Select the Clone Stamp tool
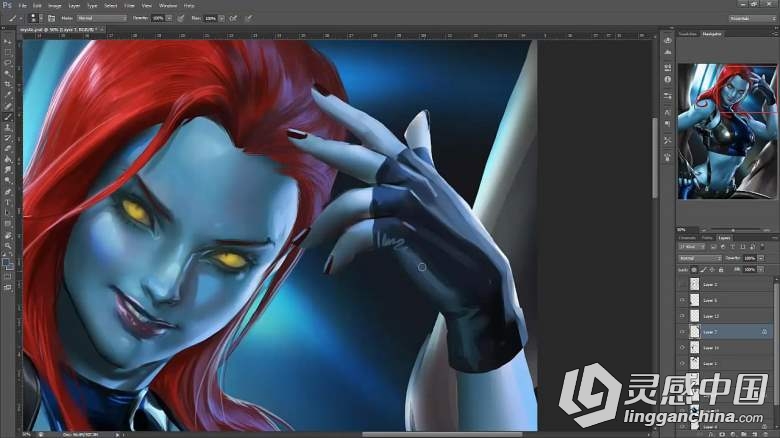The width and height of the screenshot is (780, 438). pos(7,128)
